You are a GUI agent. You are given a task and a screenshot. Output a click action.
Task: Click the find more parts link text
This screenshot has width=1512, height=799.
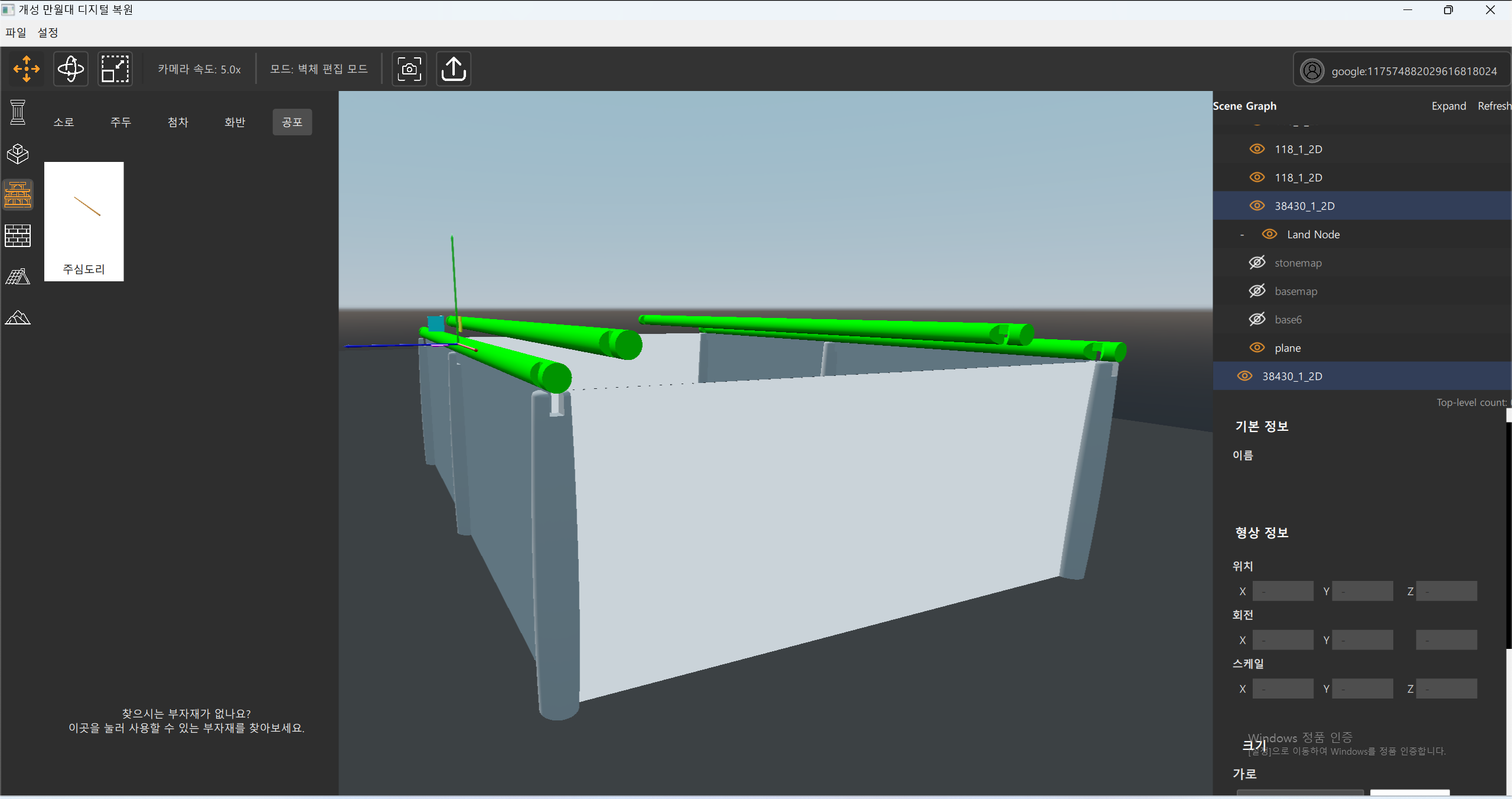pyautogui.click(x=187, y=727)
